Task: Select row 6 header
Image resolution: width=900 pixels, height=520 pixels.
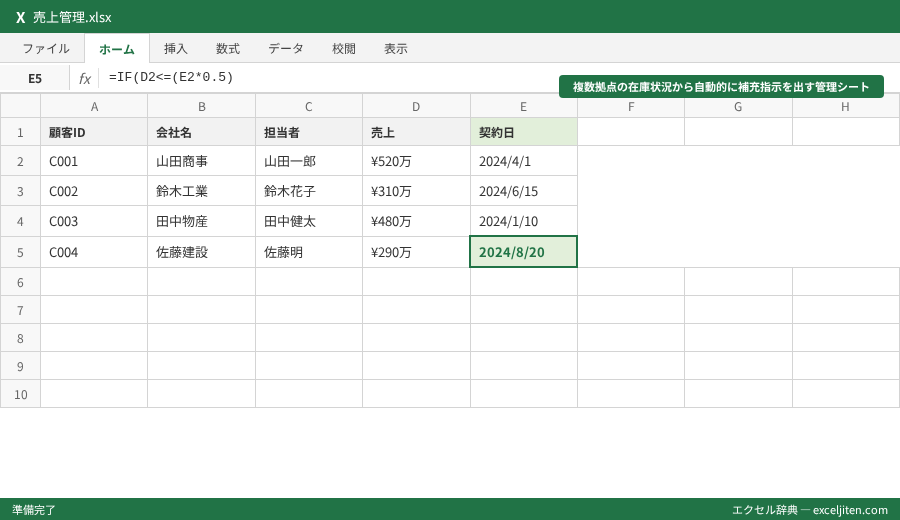Action: pos(20,282)
